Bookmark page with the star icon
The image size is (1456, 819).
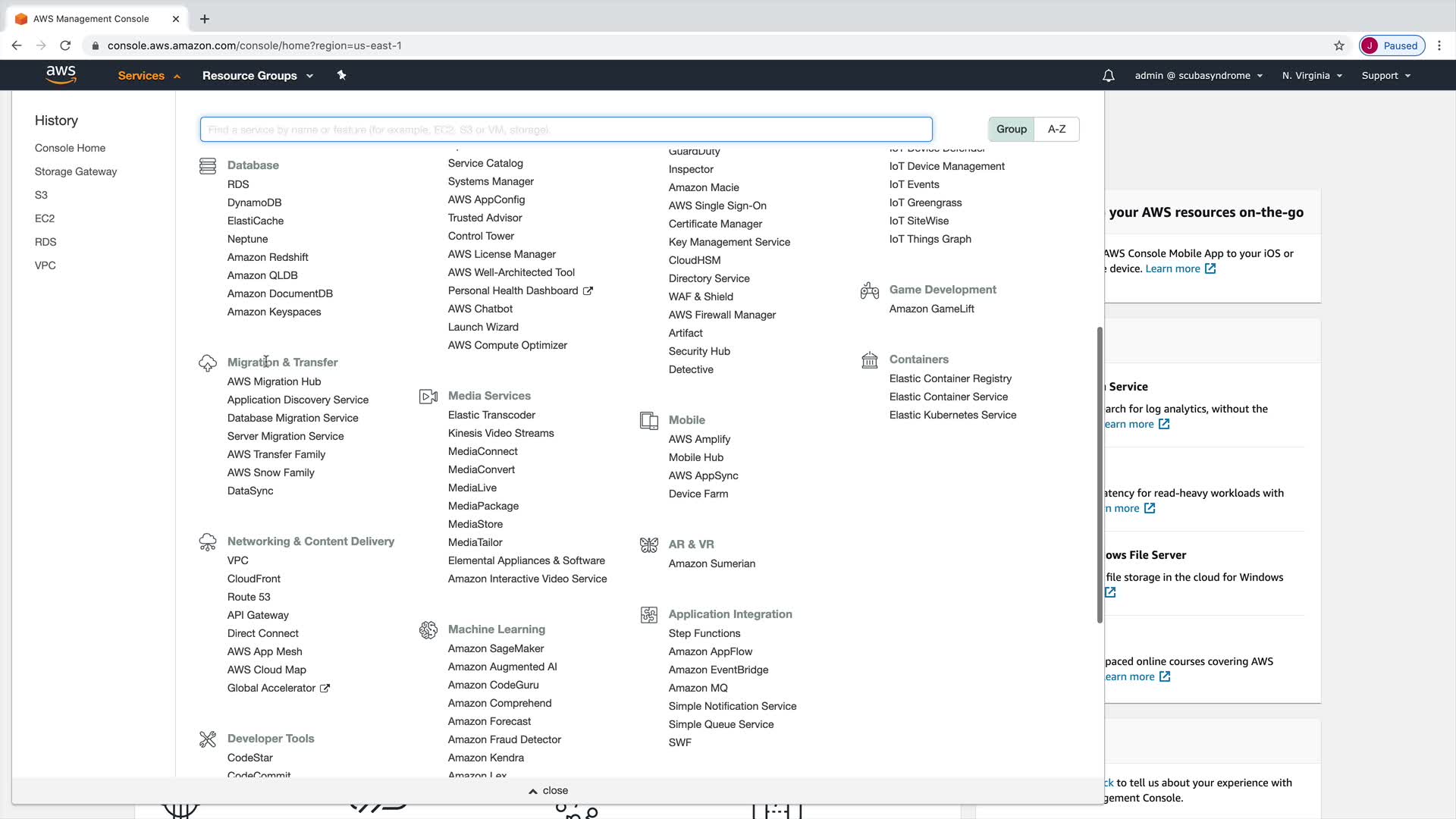point(1338,45)
